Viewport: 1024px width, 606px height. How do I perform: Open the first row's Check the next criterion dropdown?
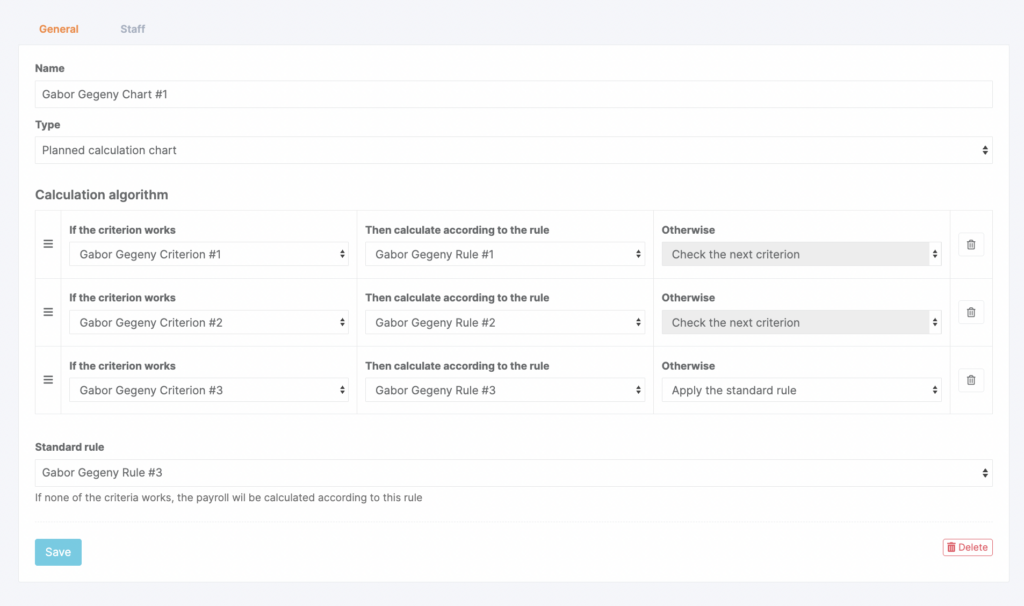[801, 254]
